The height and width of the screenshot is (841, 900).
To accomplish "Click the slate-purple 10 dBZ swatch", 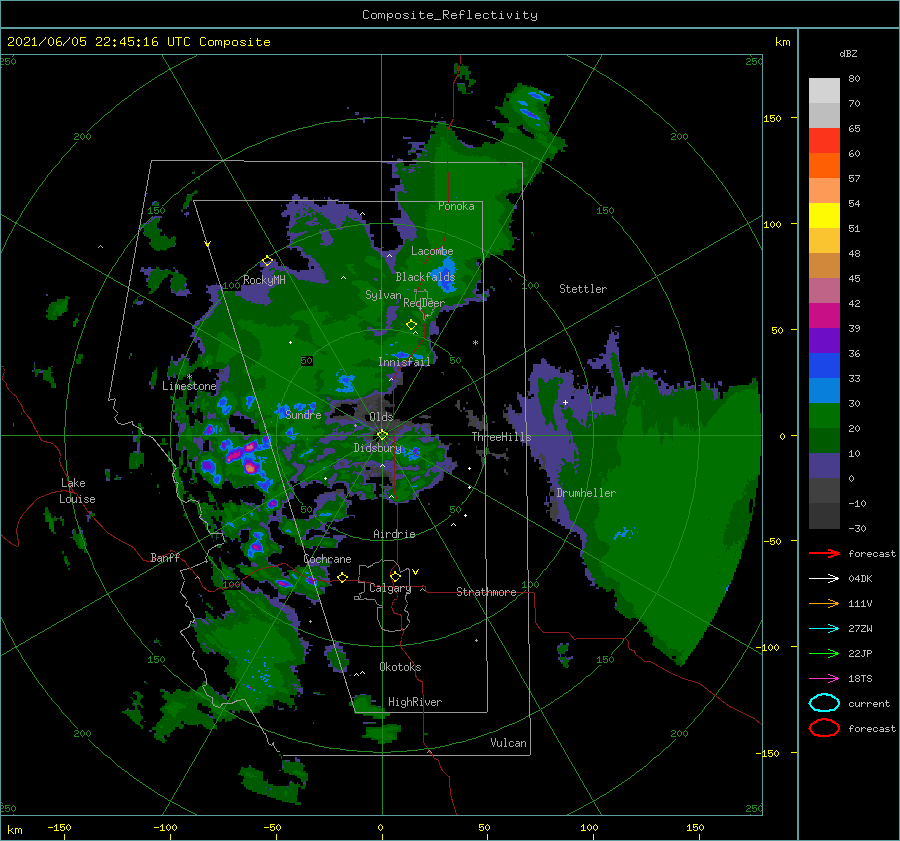I will click(x=824, y=465).
